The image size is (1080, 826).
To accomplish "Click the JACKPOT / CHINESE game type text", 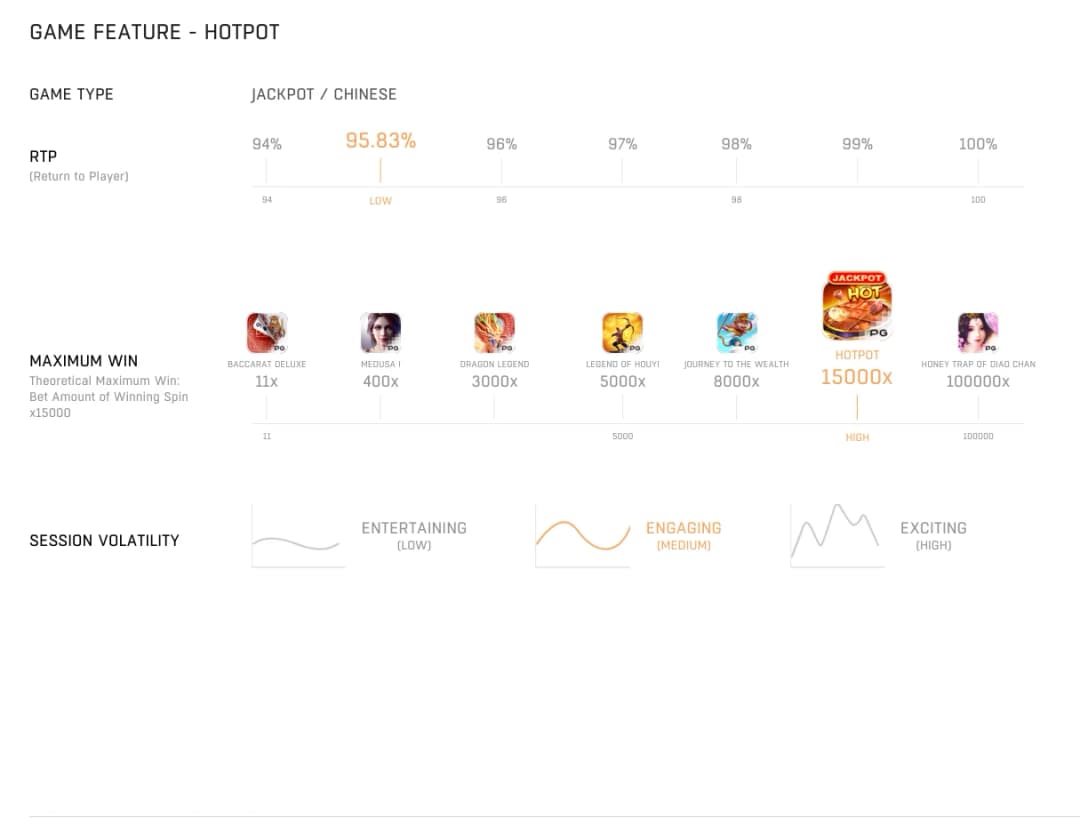I will 324,94.
